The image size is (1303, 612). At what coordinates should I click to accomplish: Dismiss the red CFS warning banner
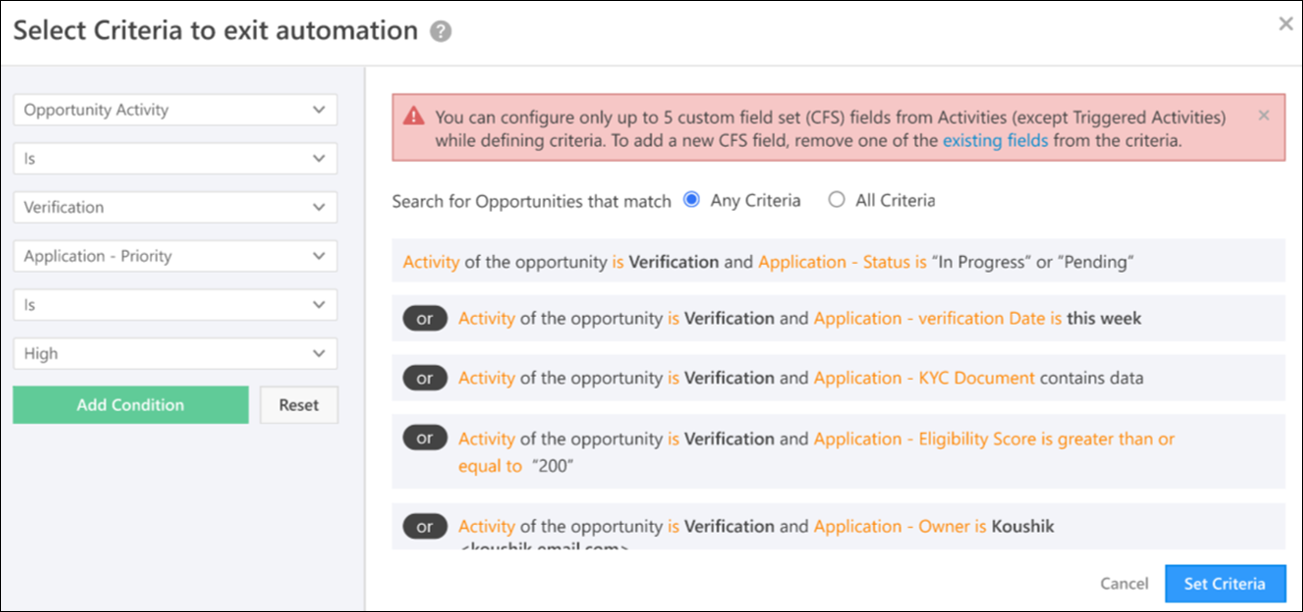point(1264,116)
